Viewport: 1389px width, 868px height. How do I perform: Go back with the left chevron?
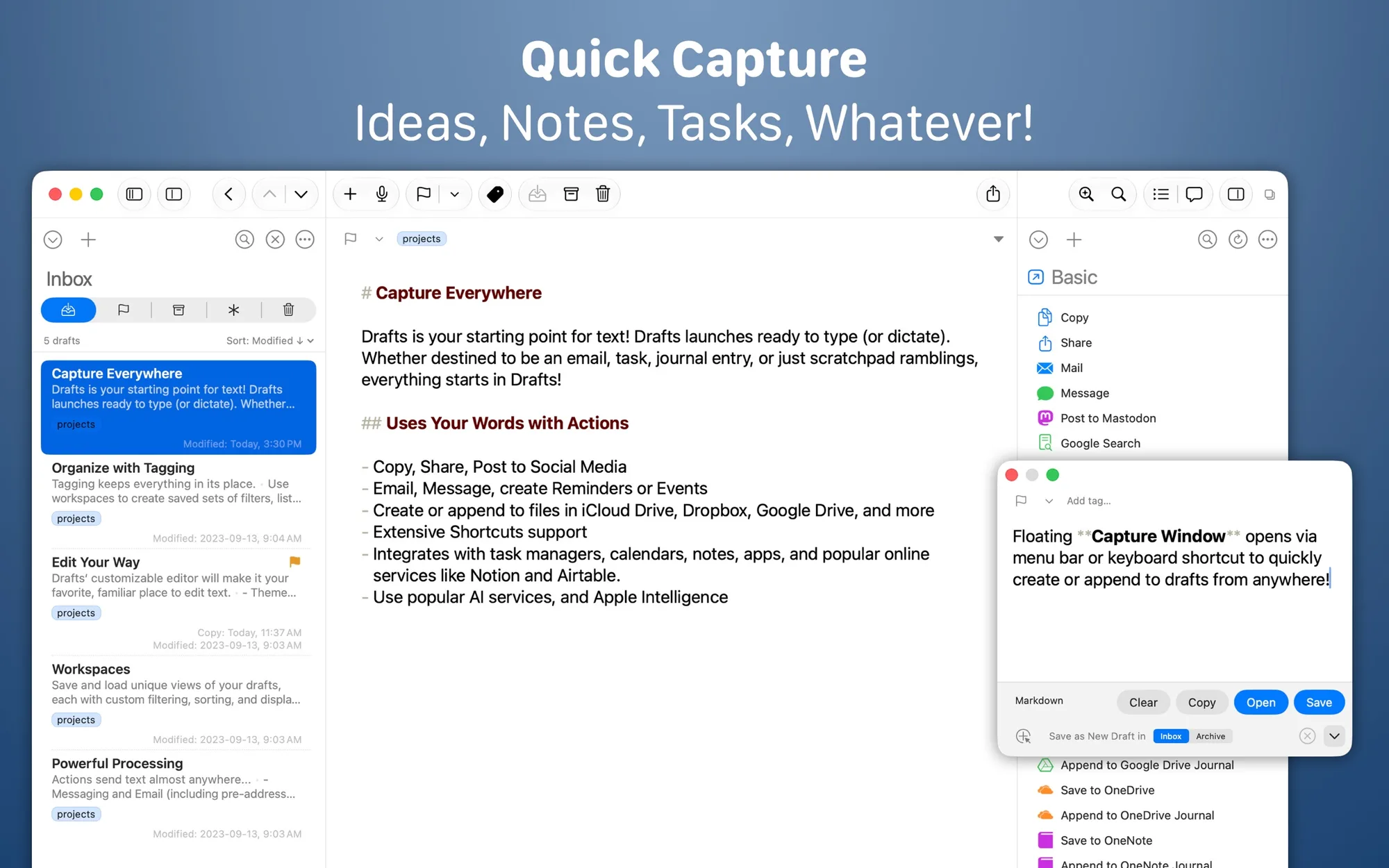(228, 194)
